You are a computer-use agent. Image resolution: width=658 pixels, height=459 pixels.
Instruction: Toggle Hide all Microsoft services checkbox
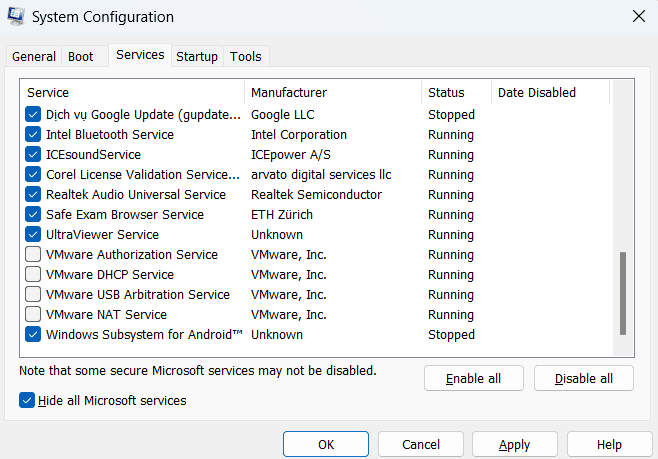pos(27,400)
